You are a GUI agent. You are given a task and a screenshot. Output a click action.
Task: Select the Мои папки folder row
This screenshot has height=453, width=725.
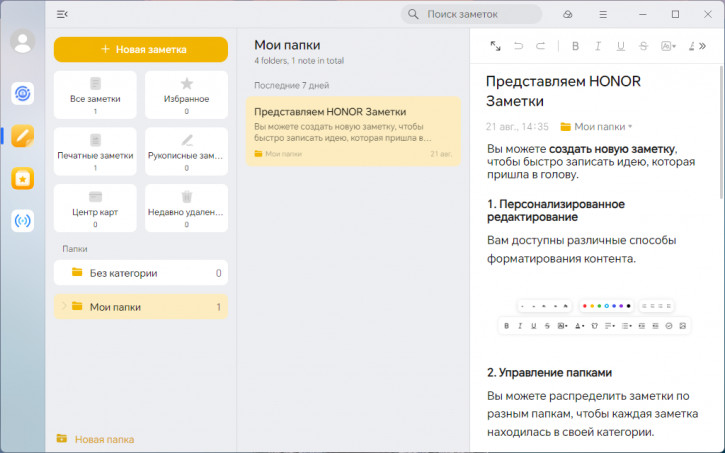tap(141, 307)
